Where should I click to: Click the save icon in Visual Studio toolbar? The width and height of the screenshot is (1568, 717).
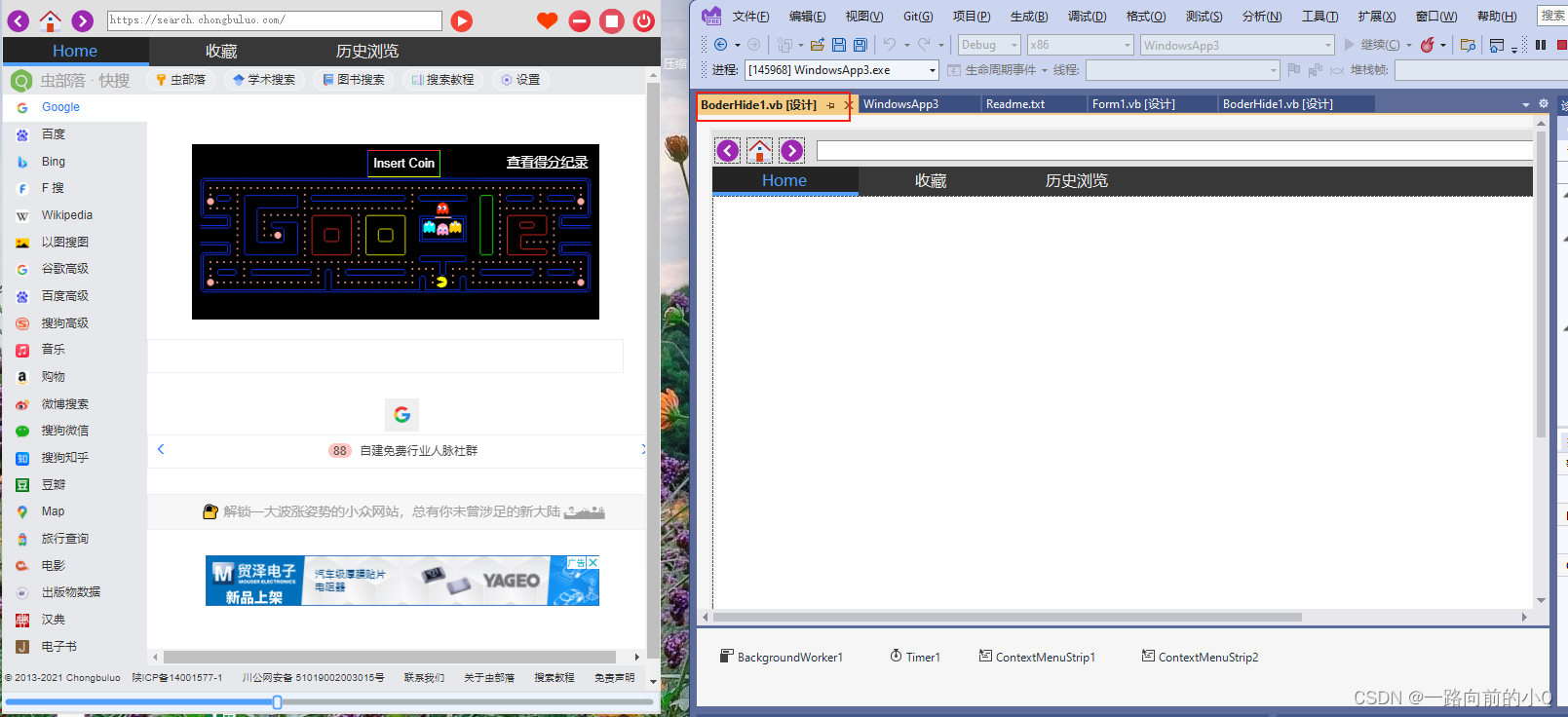(838, 45)
